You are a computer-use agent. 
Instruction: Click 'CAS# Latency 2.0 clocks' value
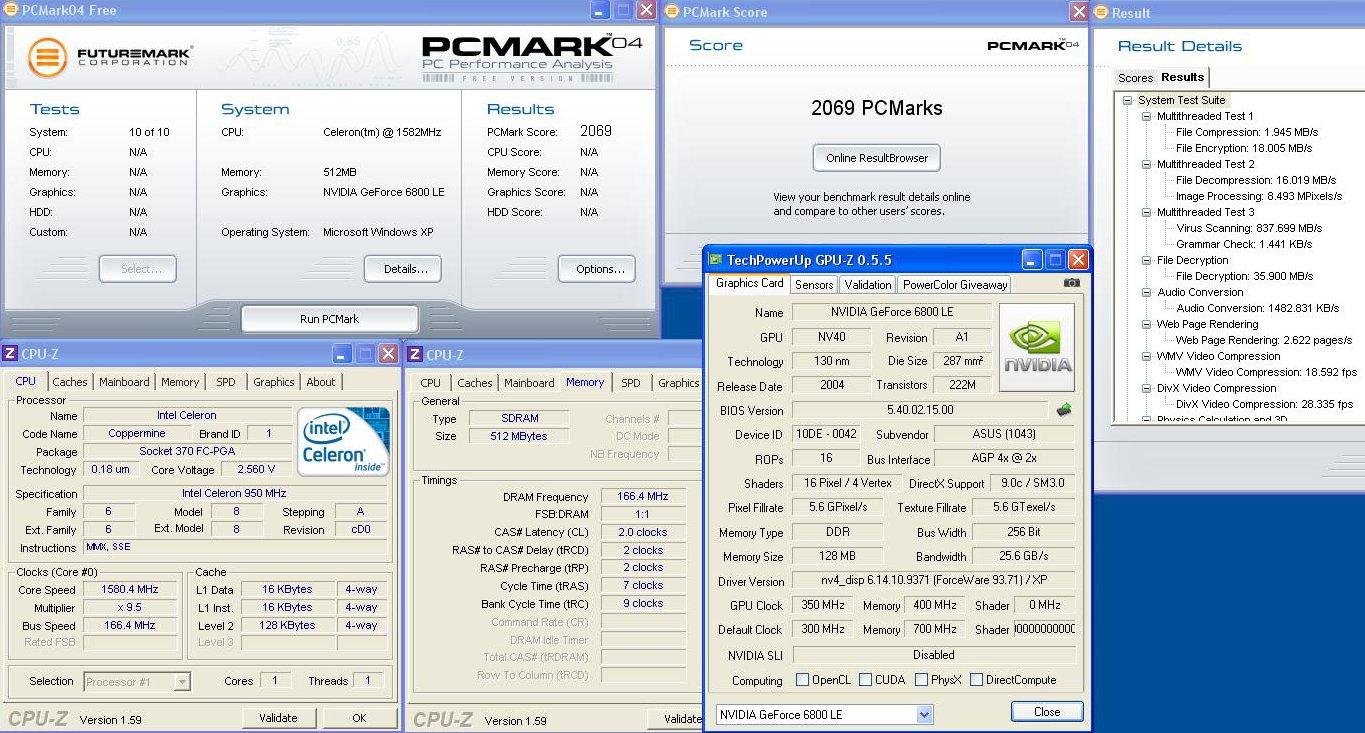643,533
